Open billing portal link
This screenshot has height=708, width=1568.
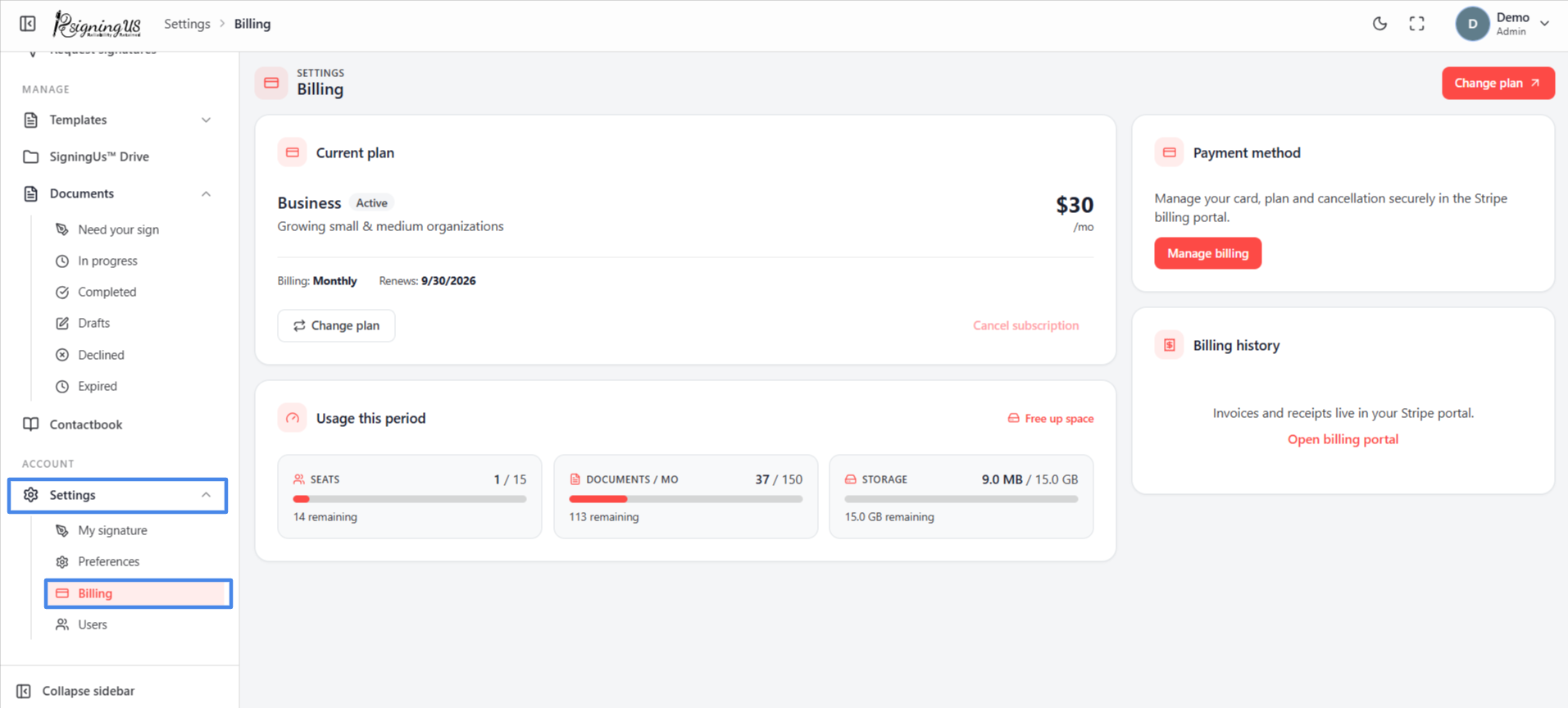coord(1343,439)
